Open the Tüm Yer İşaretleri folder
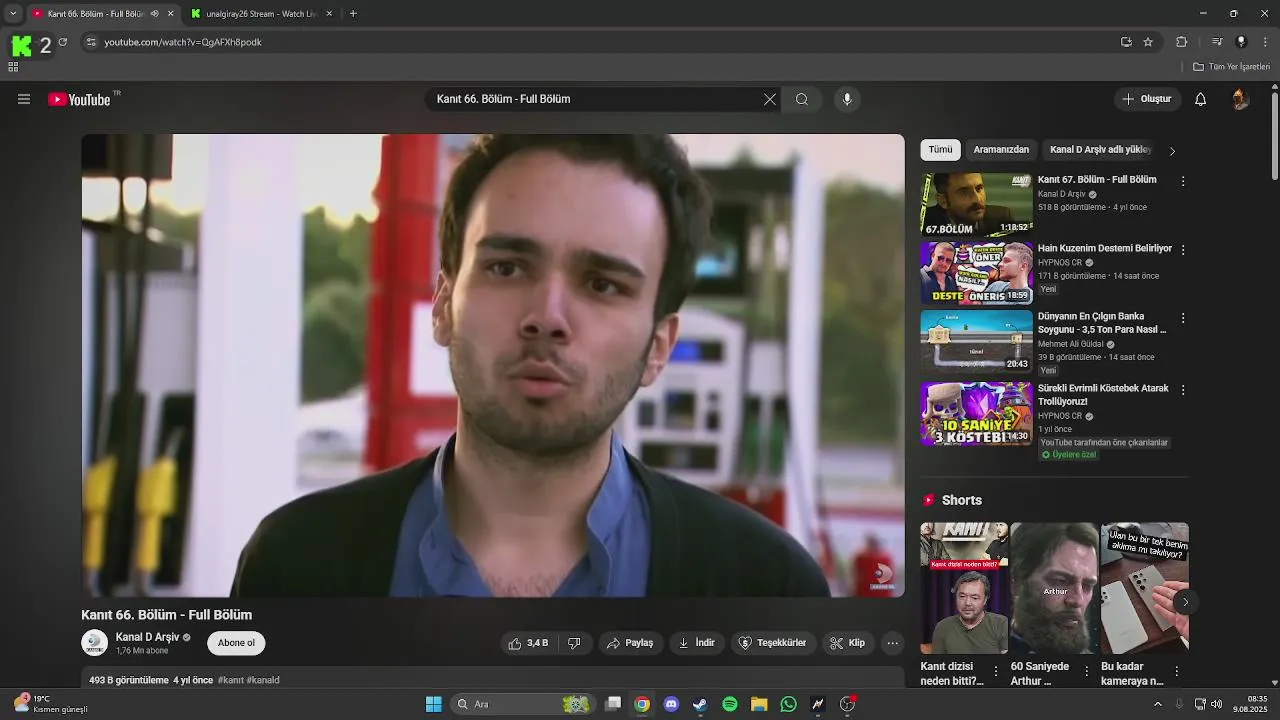 pyautogui.click(x=1232, y=67)
